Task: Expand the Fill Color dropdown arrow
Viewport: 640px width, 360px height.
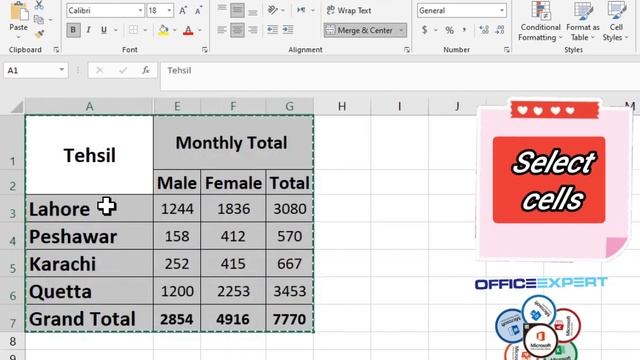Action: click(175, 30)
